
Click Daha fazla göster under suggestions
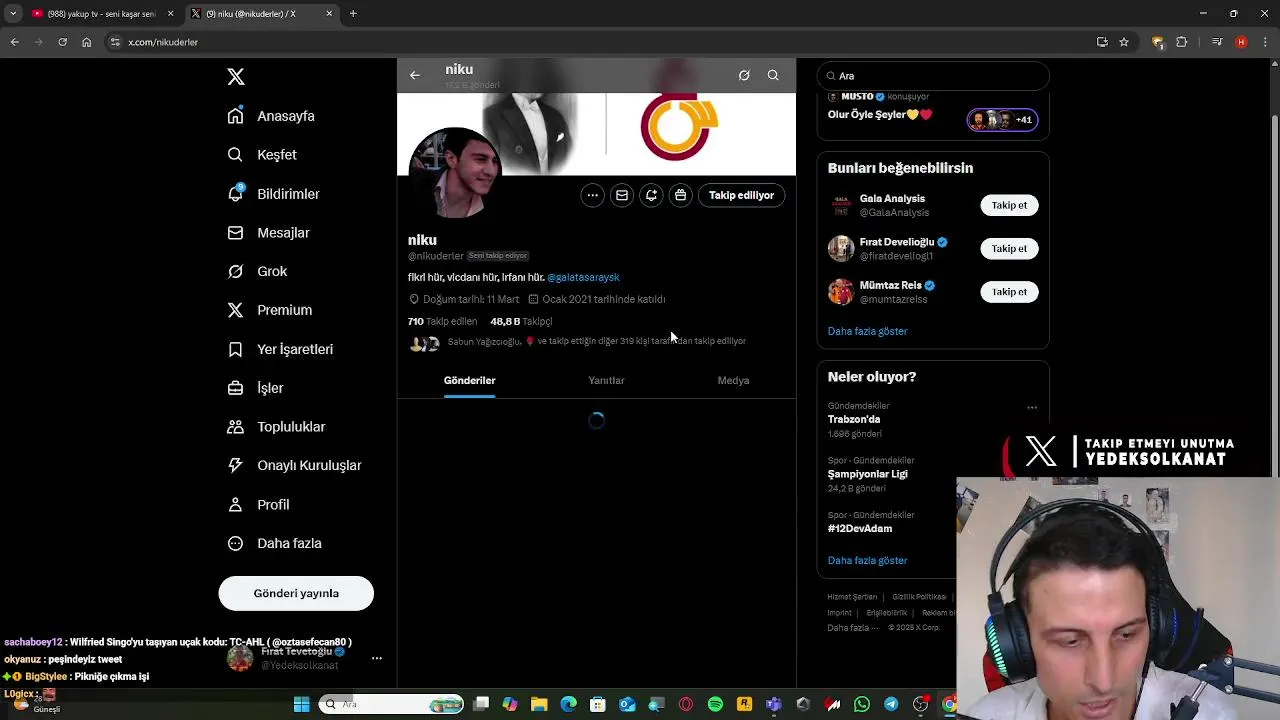pyautogui.click(x=867, y=331)
